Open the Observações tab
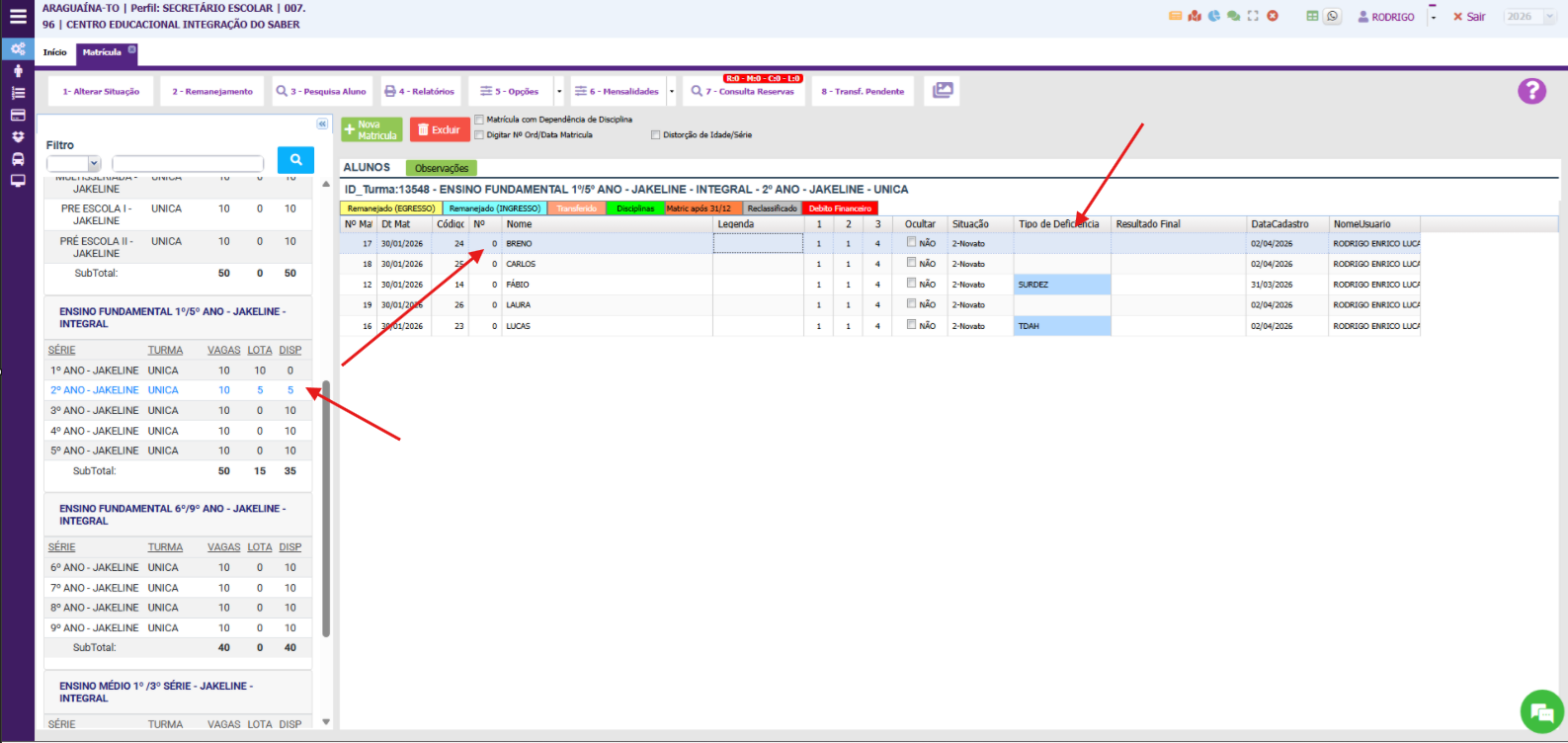The image size is (1568, 743). [442, 168]
